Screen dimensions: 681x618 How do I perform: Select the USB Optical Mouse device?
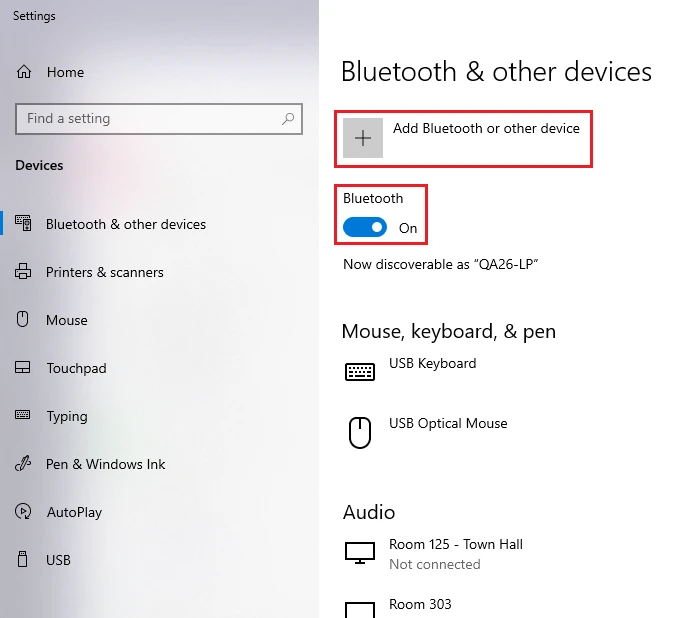click(x=448, y=424)
